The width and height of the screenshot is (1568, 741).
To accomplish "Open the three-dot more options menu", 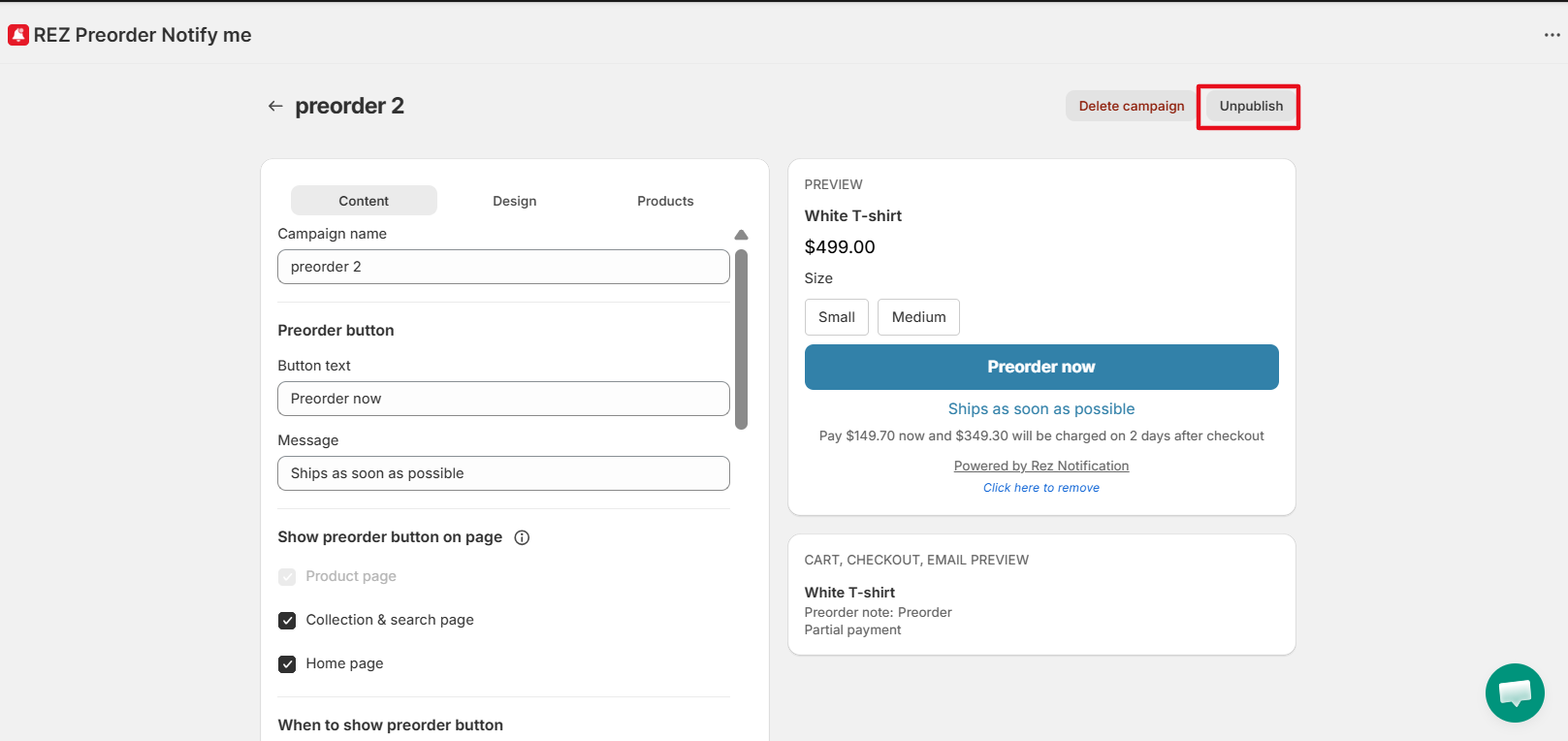I will 1552,35.
